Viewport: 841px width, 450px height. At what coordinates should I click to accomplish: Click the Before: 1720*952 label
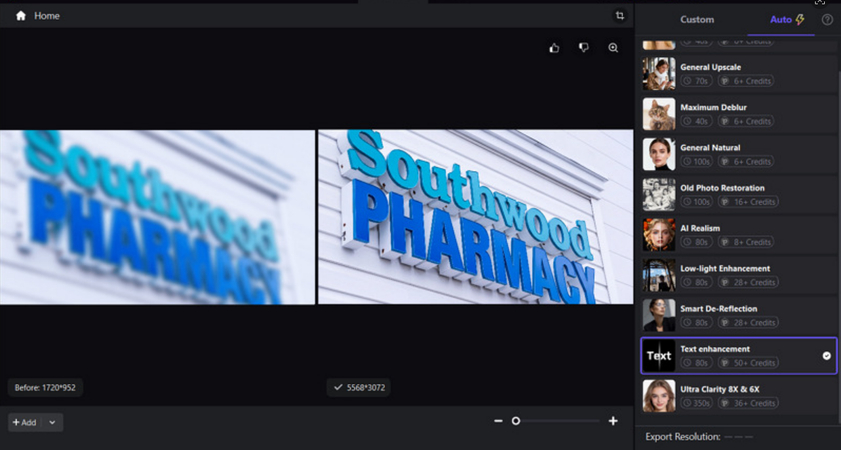tap(46, 388)
